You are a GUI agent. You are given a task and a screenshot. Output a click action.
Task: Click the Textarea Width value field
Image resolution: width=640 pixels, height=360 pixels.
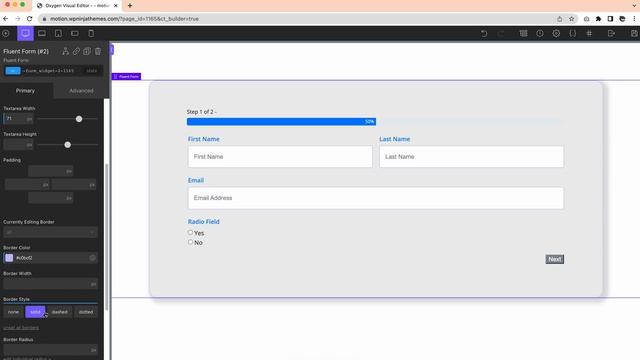click(x=14, y=119)
